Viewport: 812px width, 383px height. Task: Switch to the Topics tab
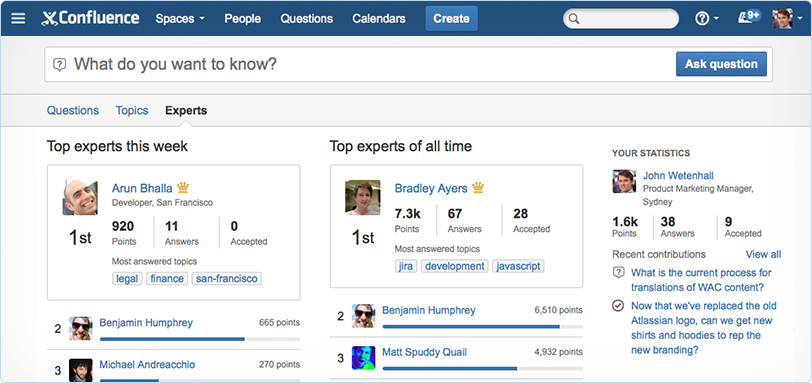click(132, 110)
